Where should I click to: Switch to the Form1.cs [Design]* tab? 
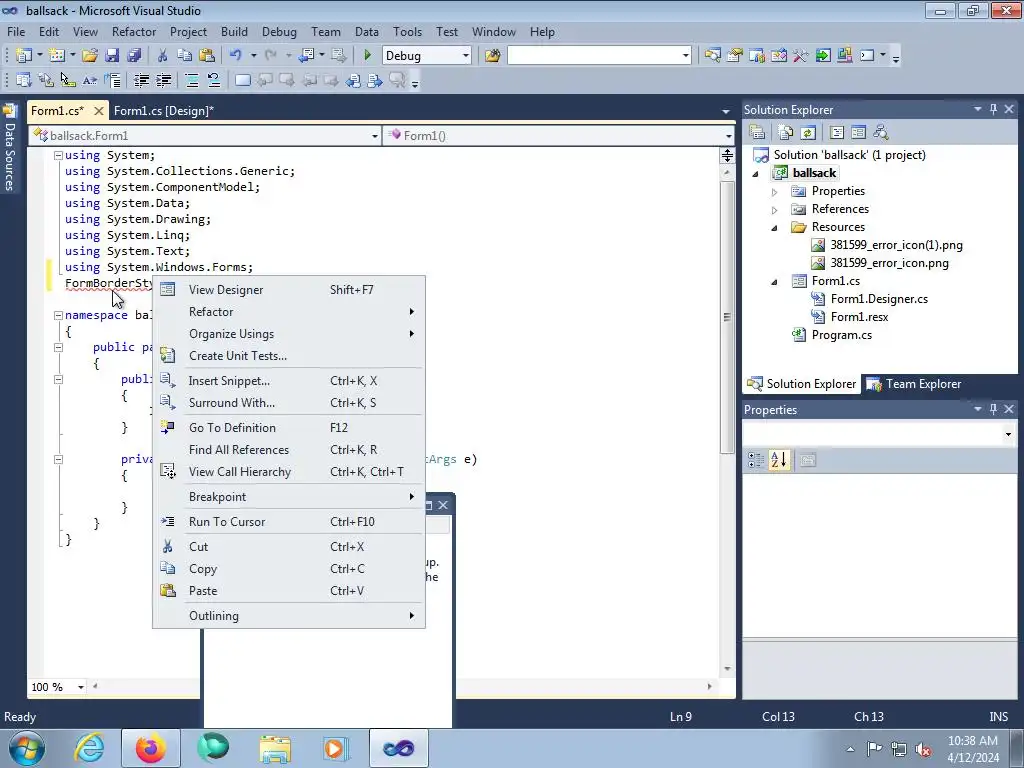pyautogui.click(x=163, y=110)
